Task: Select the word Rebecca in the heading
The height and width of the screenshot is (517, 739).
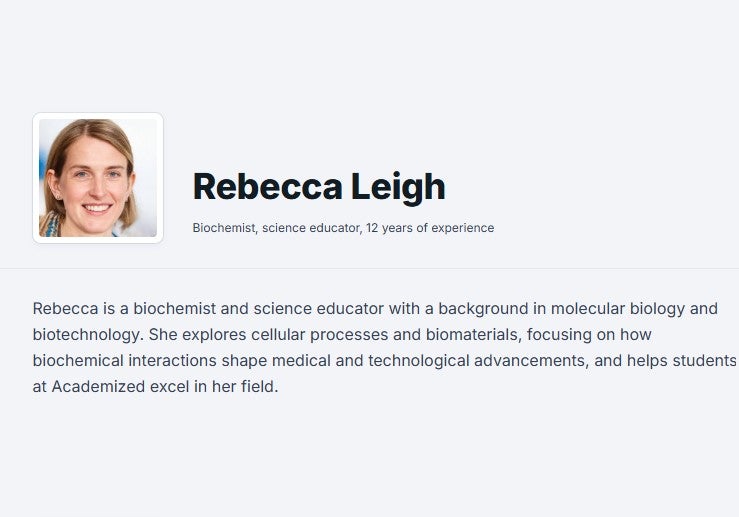Action: point(268,187)
